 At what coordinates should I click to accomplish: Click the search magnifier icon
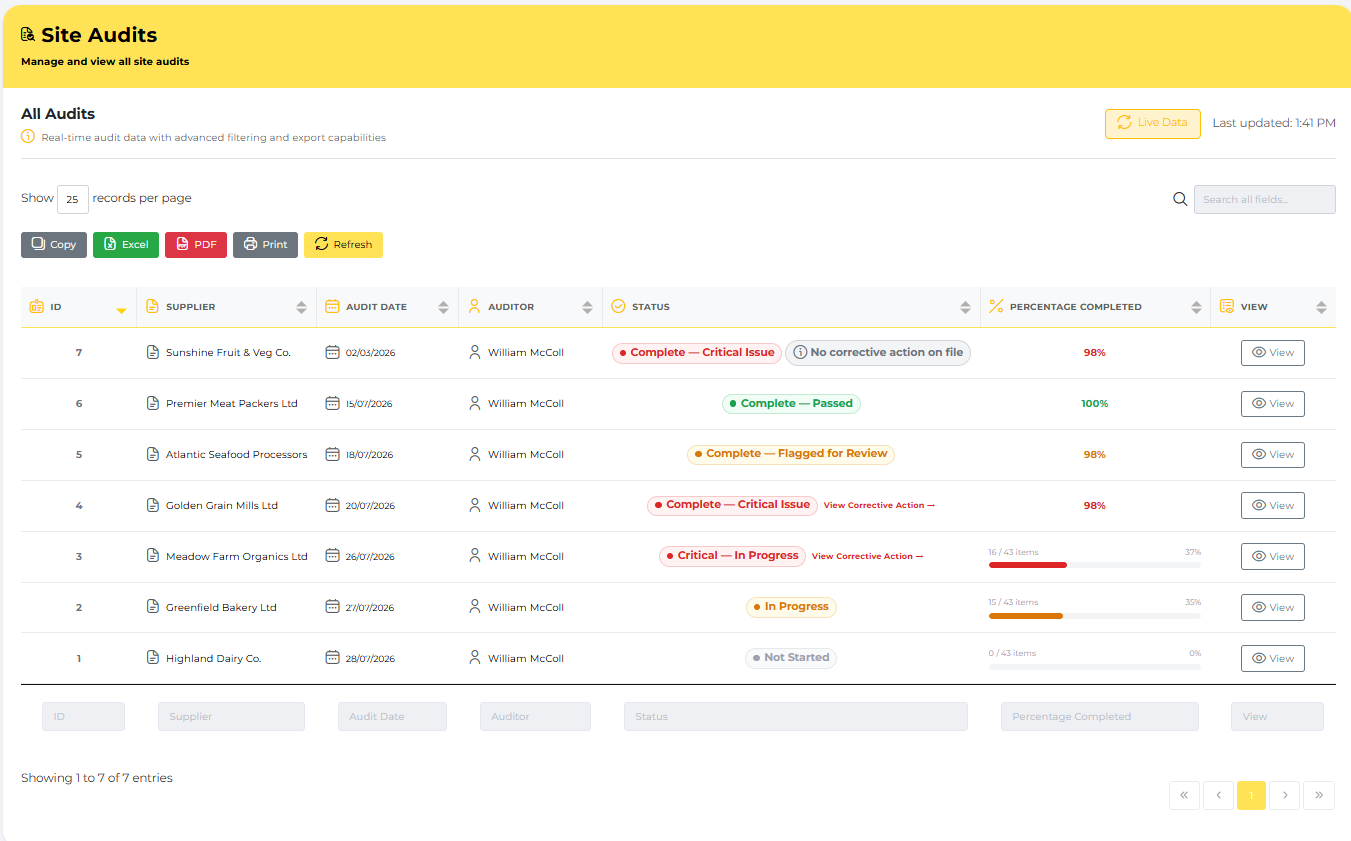coord(1180,199)
